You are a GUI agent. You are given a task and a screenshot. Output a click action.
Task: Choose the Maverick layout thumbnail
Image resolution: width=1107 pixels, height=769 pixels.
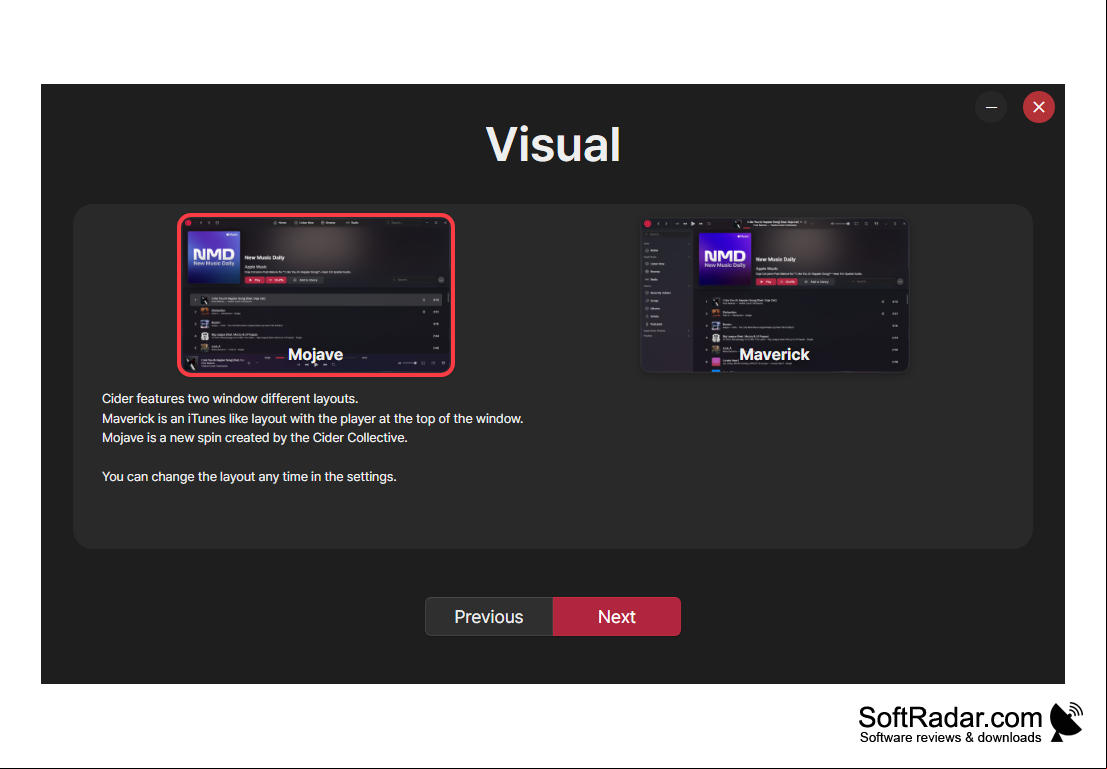tap(774, 294)
